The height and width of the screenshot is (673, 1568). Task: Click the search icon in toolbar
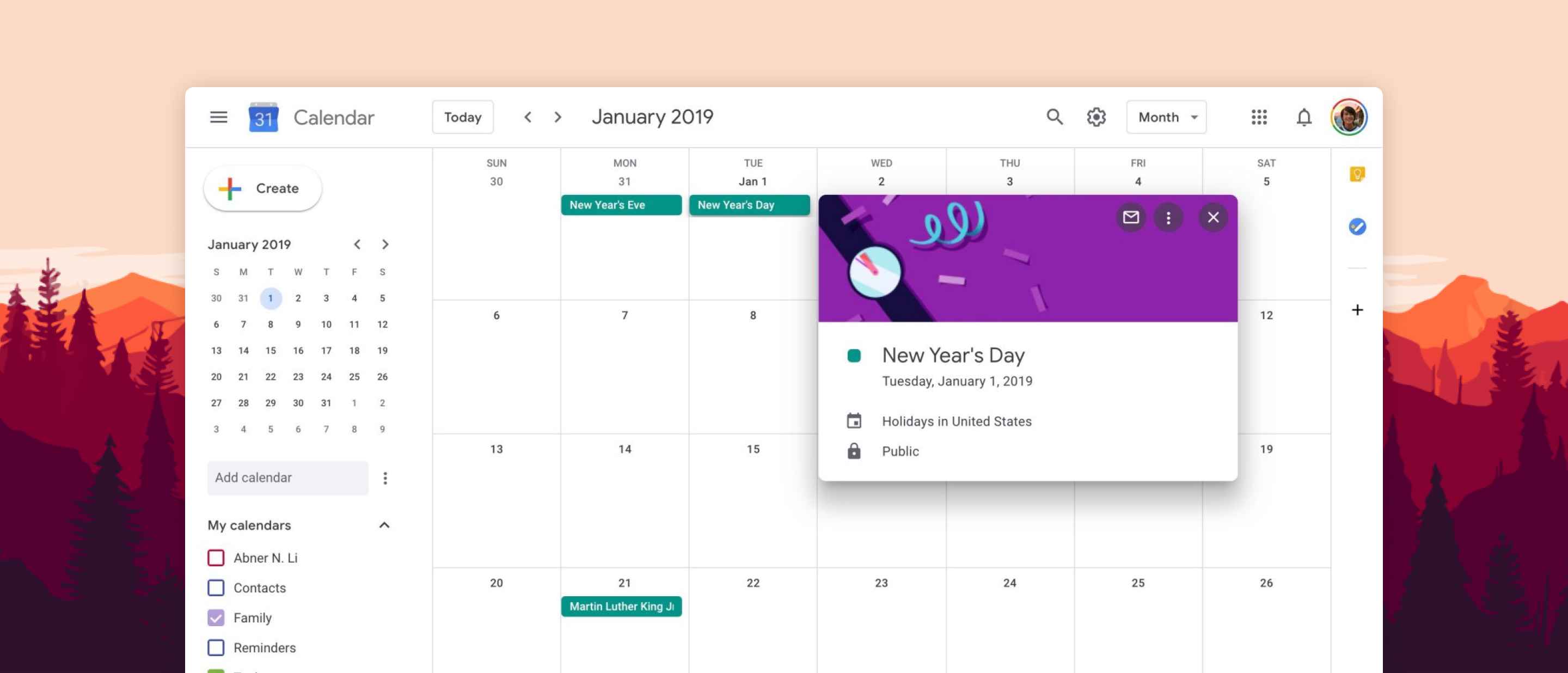point(1055,117)
